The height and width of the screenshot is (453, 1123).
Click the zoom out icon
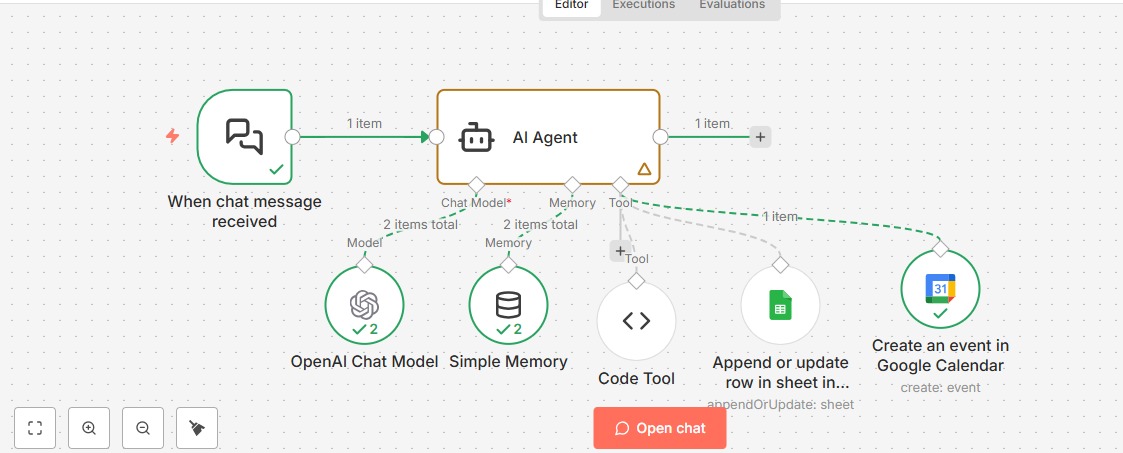(x=143, y=428)
